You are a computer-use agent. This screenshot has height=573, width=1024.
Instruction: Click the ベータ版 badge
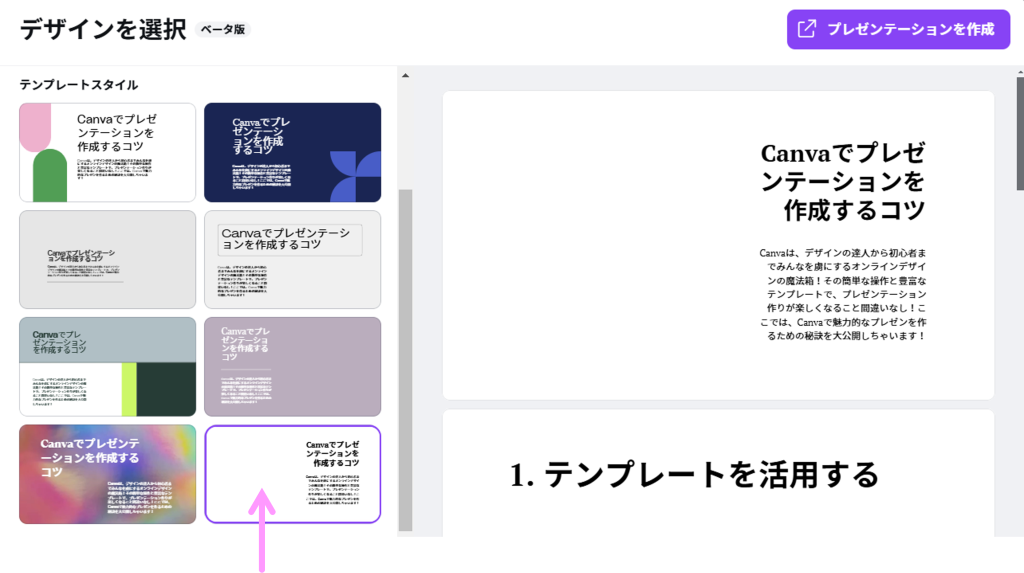(223, 30)
